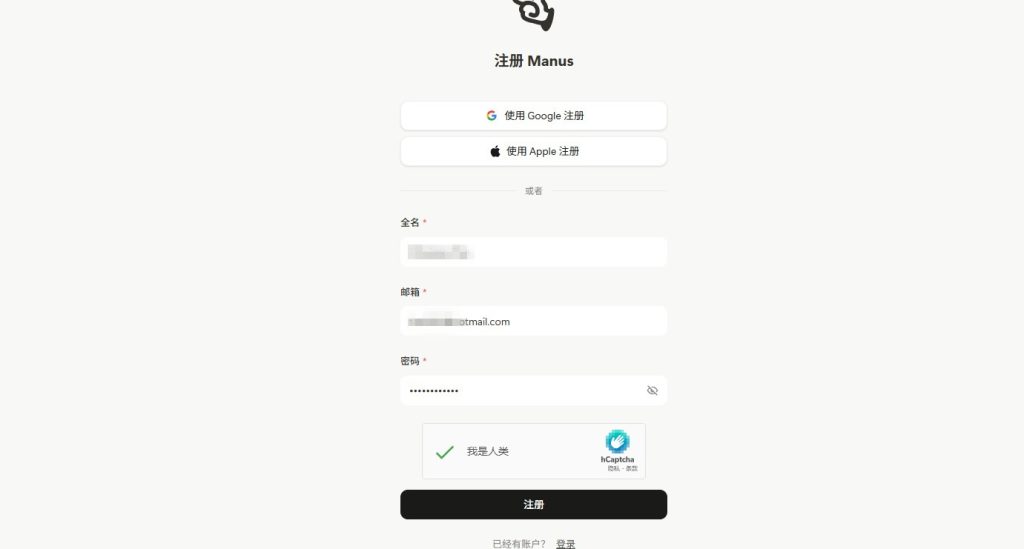Viewport: 1024px width, 549px height.
Task: Click the 邮箱 field label
Action: [x=410, y=292]
